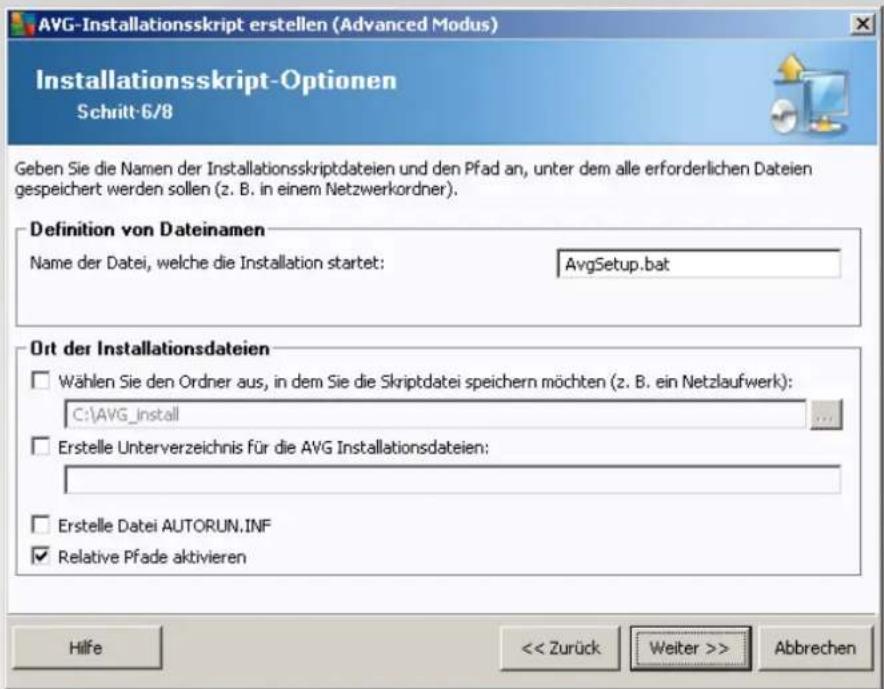Browse folder with the '...' button
The image size is (884, 689).
tap(826, 414)
